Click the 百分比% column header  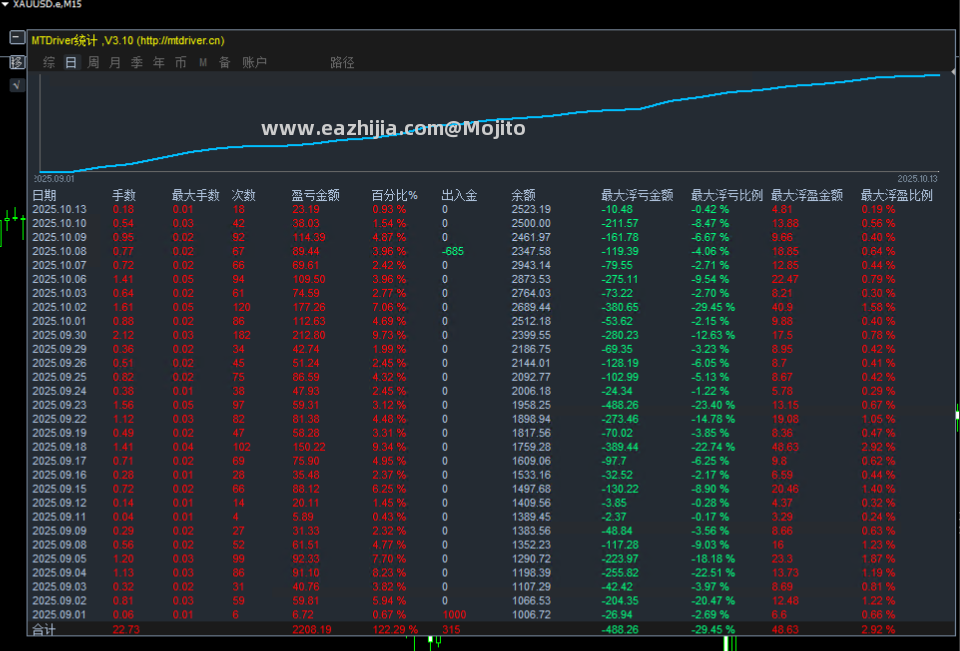395,195
